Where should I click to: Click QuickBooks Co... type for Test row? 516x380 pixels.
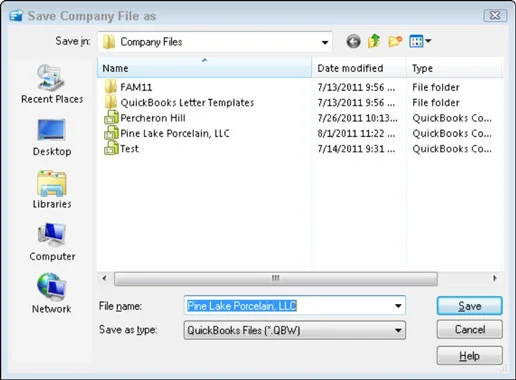452,149
